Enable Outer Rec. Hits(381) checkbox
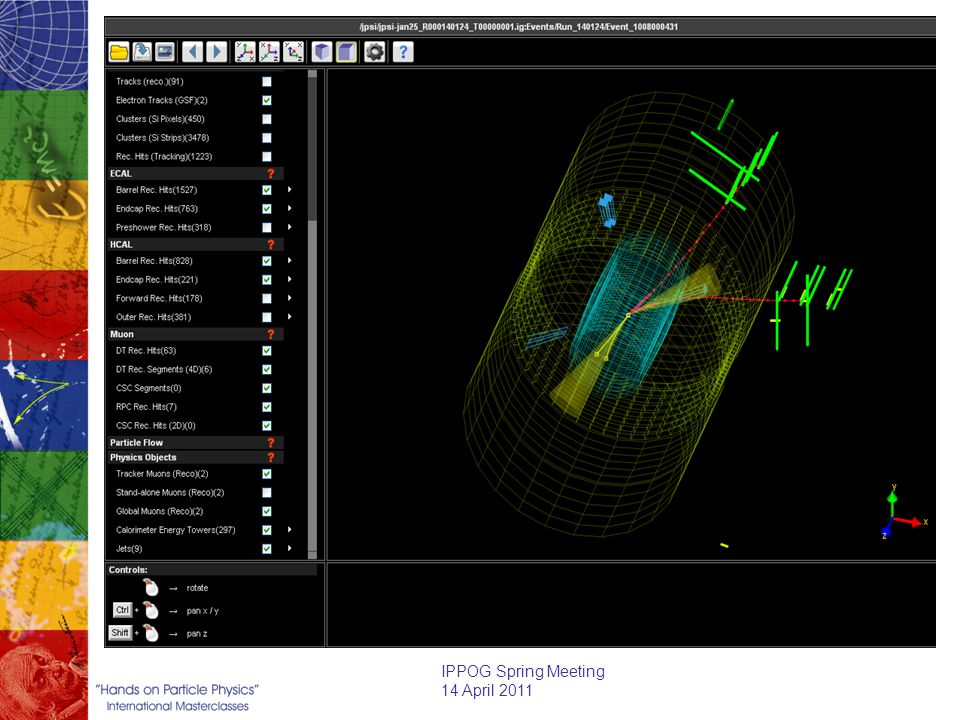Image resolution: width=960 pixels, height=720 pixels. 267,317
